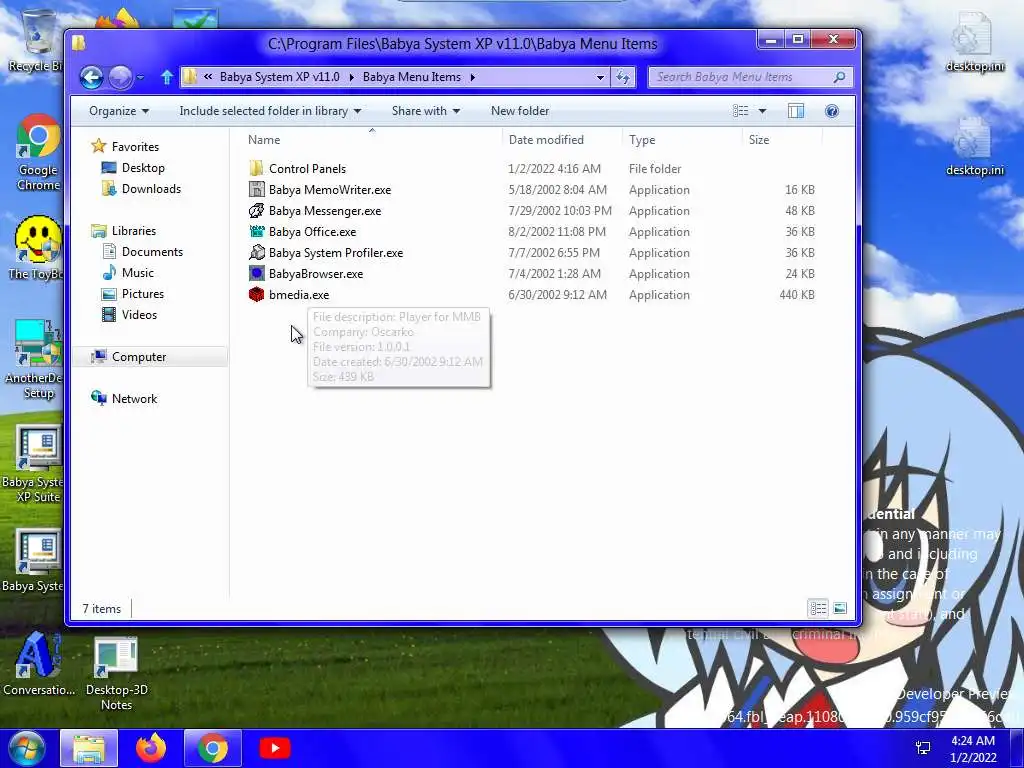The image size is (1024, 768).
Task: Expand arrow after Babya Menu Items breadcrumb
Action: 473,77
